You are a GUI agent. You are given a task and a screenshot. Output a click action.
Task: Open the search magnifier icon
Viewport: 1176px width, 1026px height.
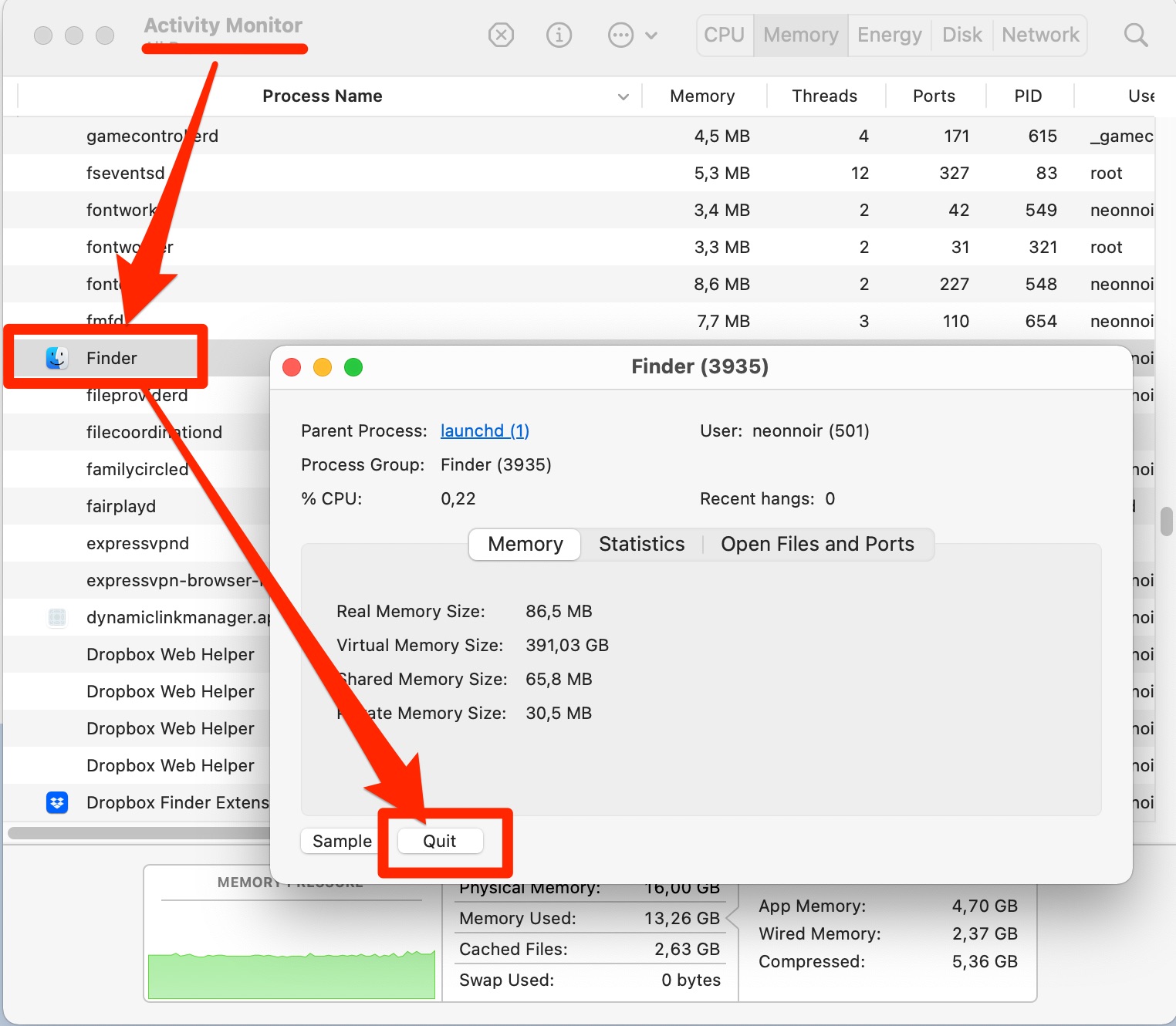(1135, 35)
